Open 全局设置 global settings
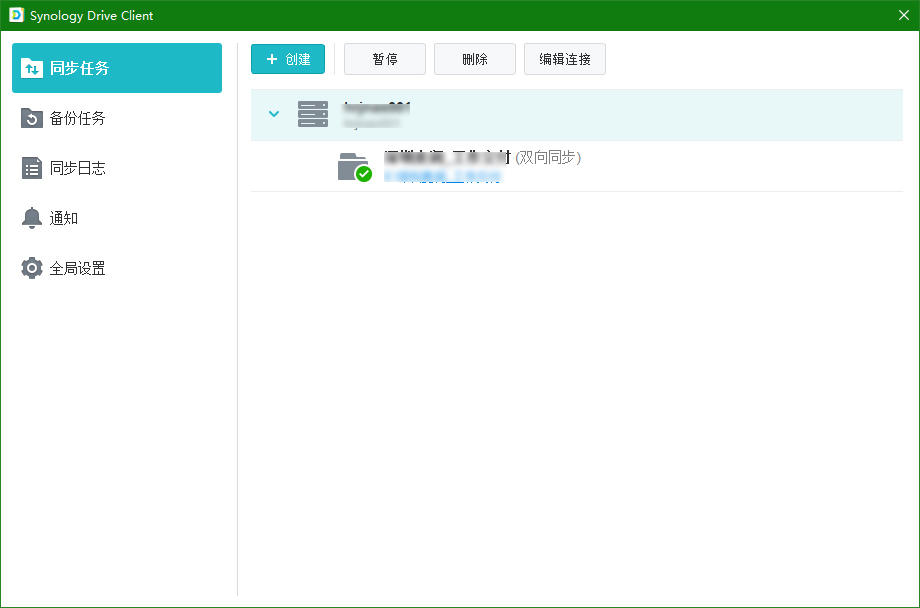The height and width of the screenshot is (608, 920). 117,268
